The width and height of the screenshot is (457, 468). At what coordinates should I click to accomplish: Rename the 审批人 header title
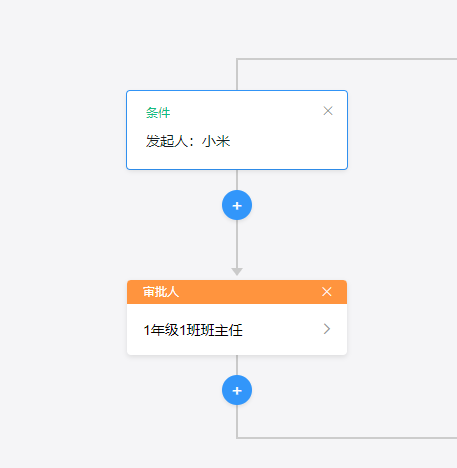coord(161,292)
